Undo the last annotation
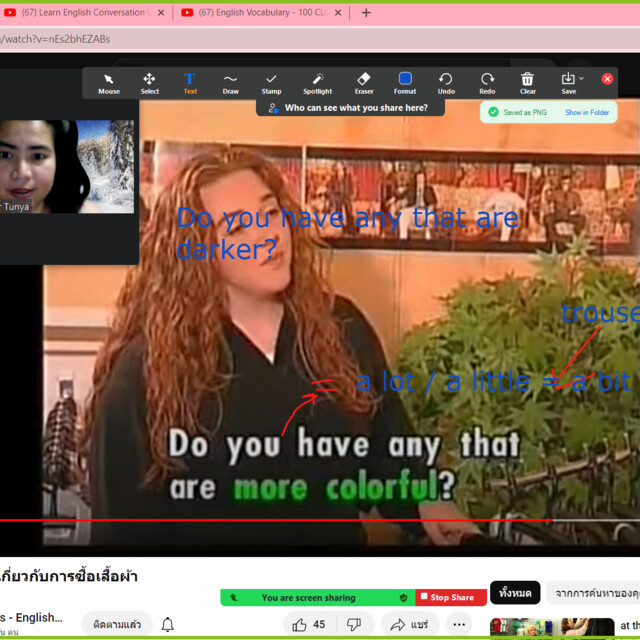This screenshot has height=640, width=640. (446, 84)
